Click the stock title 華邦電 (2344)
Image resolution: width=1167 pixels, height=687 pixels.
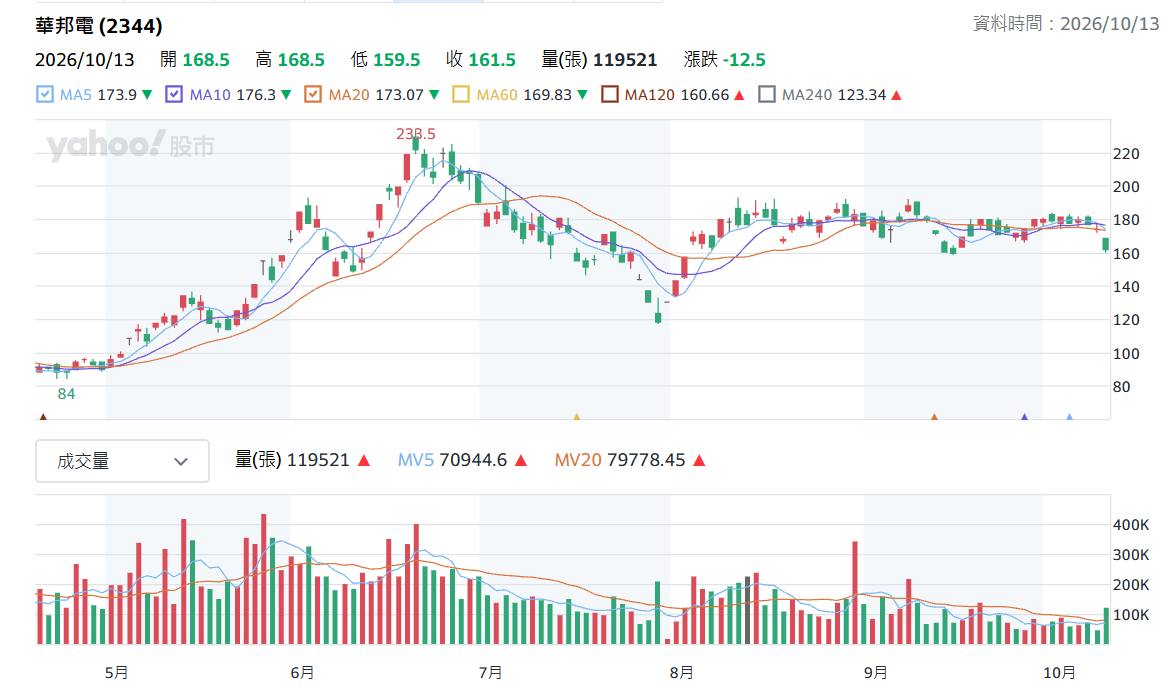tap(99, 26)
